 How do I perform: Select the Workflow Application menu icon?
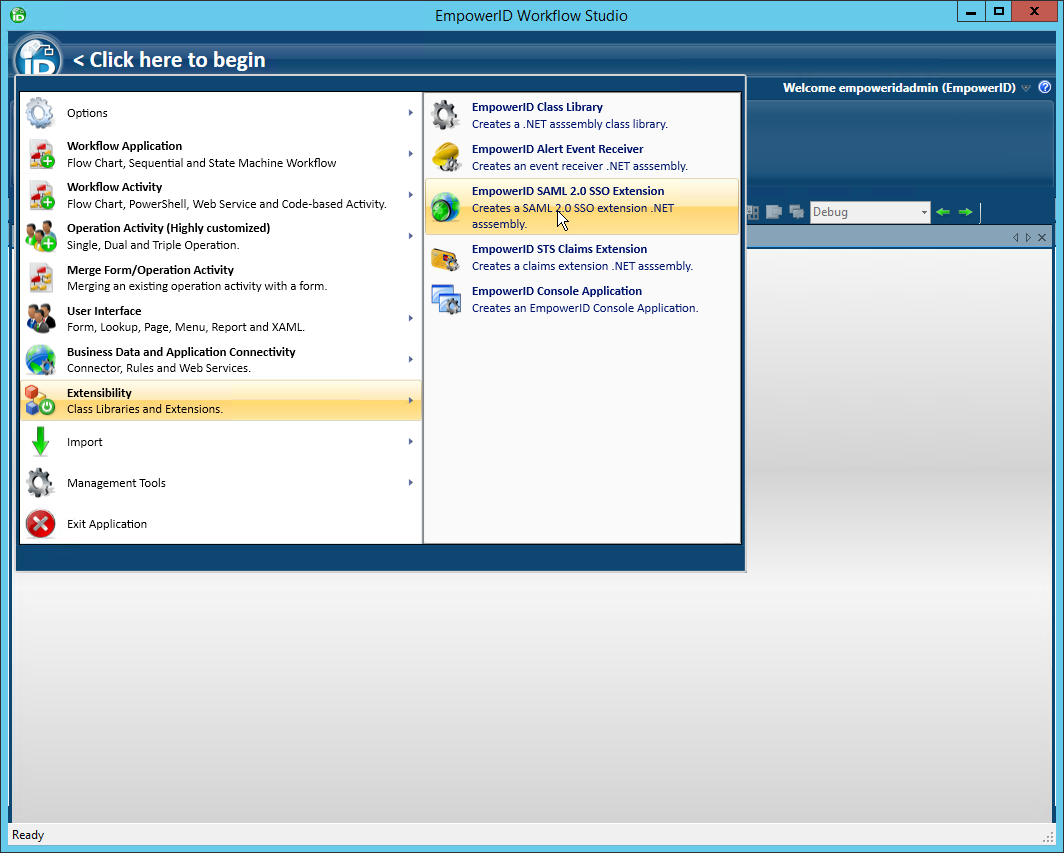[40, 152]
